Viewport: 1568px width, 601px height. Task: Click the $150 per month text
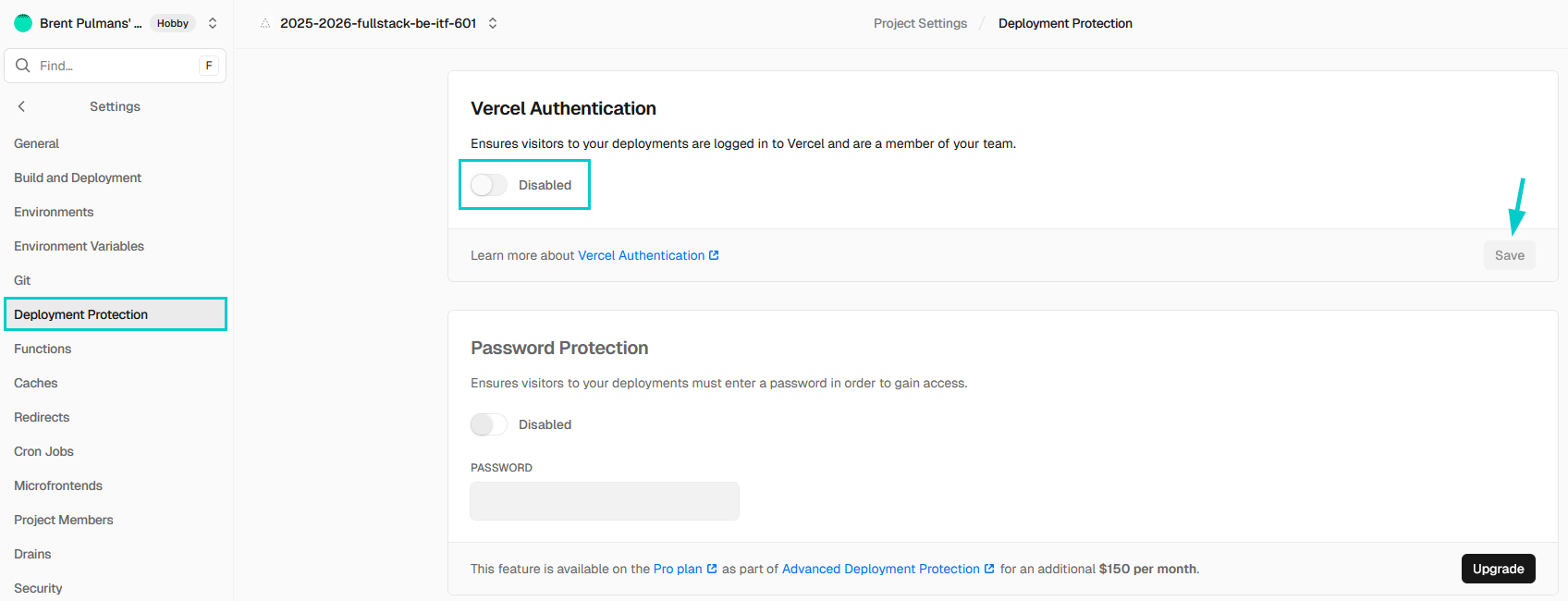click(1147, 569)
